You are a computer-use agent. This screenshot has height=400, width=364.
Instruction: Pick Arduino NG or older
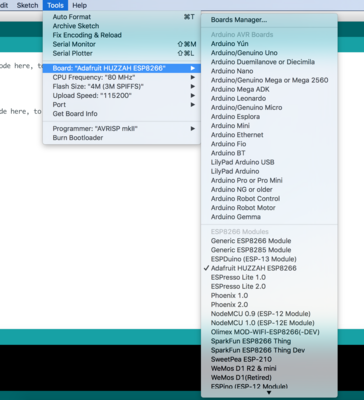(x=269, y=189)
